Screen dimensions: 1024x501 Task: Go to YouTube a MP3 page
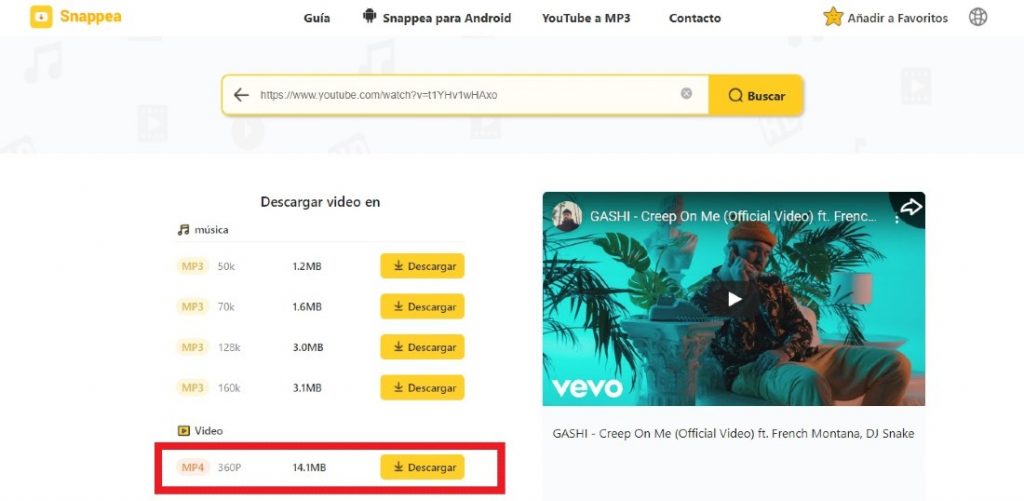(586, 18)
